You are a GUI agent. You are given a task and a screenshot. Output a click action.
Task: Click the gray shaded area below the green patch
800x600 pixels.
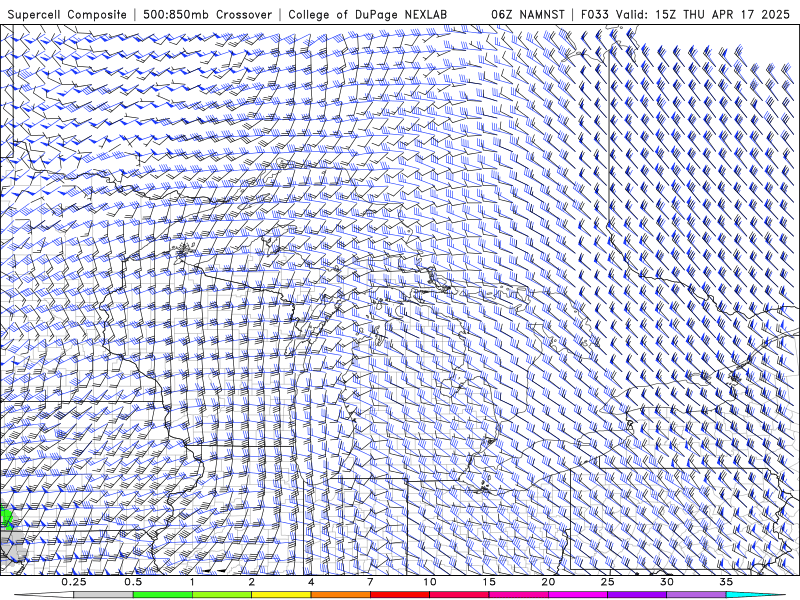pyautogui.click(x=12, y=545)
